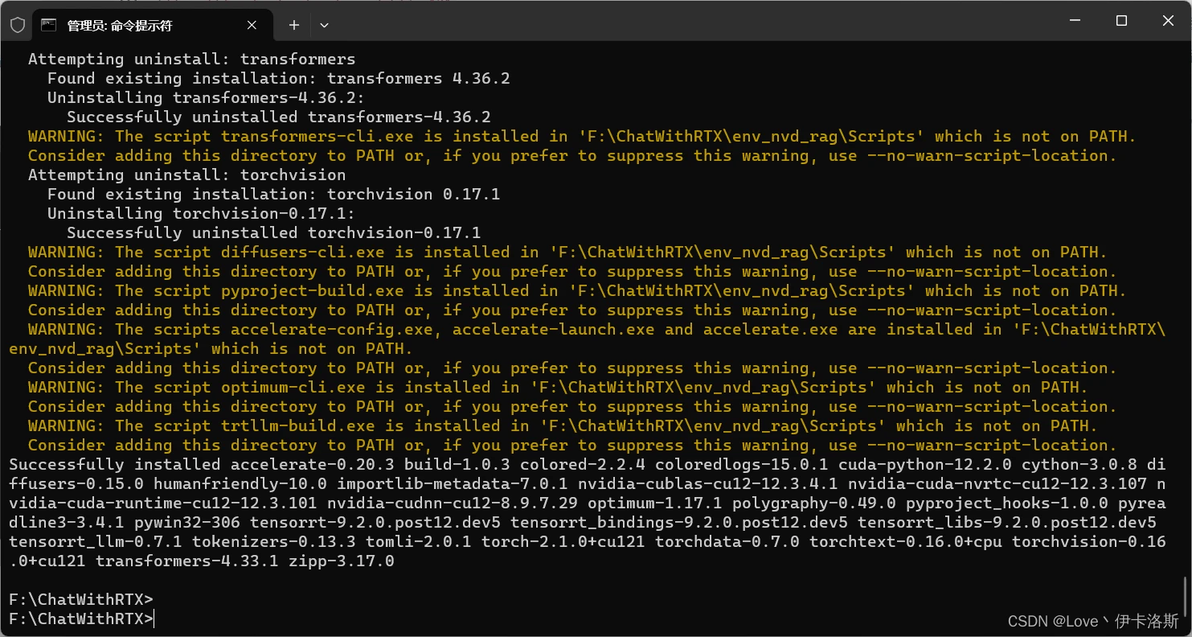This screenshot has height=637, width=1192.
Task: Click 'Successfully uninstalled transformers-4.36.2' text
Action: coord(292,117)
